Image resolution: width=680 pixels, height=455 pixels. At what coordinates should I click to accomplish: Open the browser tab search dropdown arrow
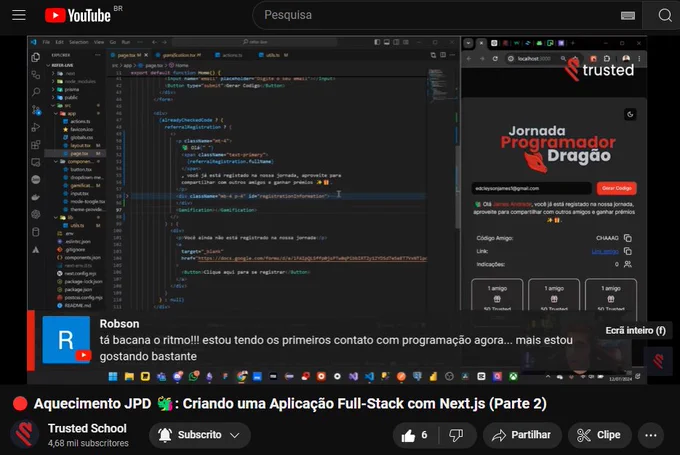[468, 43]
